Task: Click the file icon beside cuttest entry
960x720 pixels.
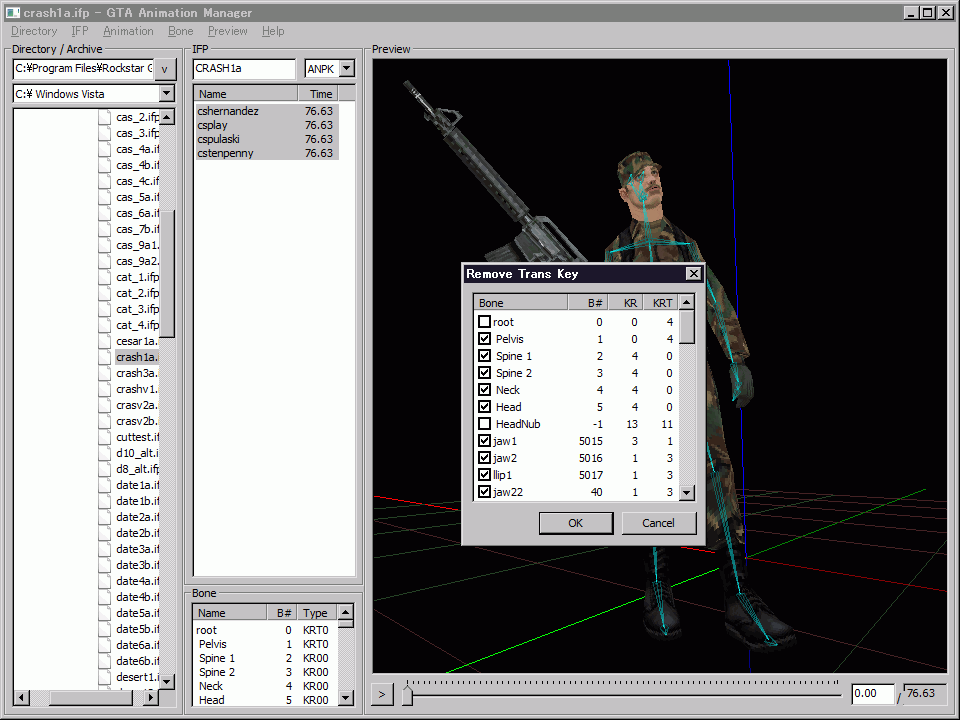Action: (x=105, y=437)
